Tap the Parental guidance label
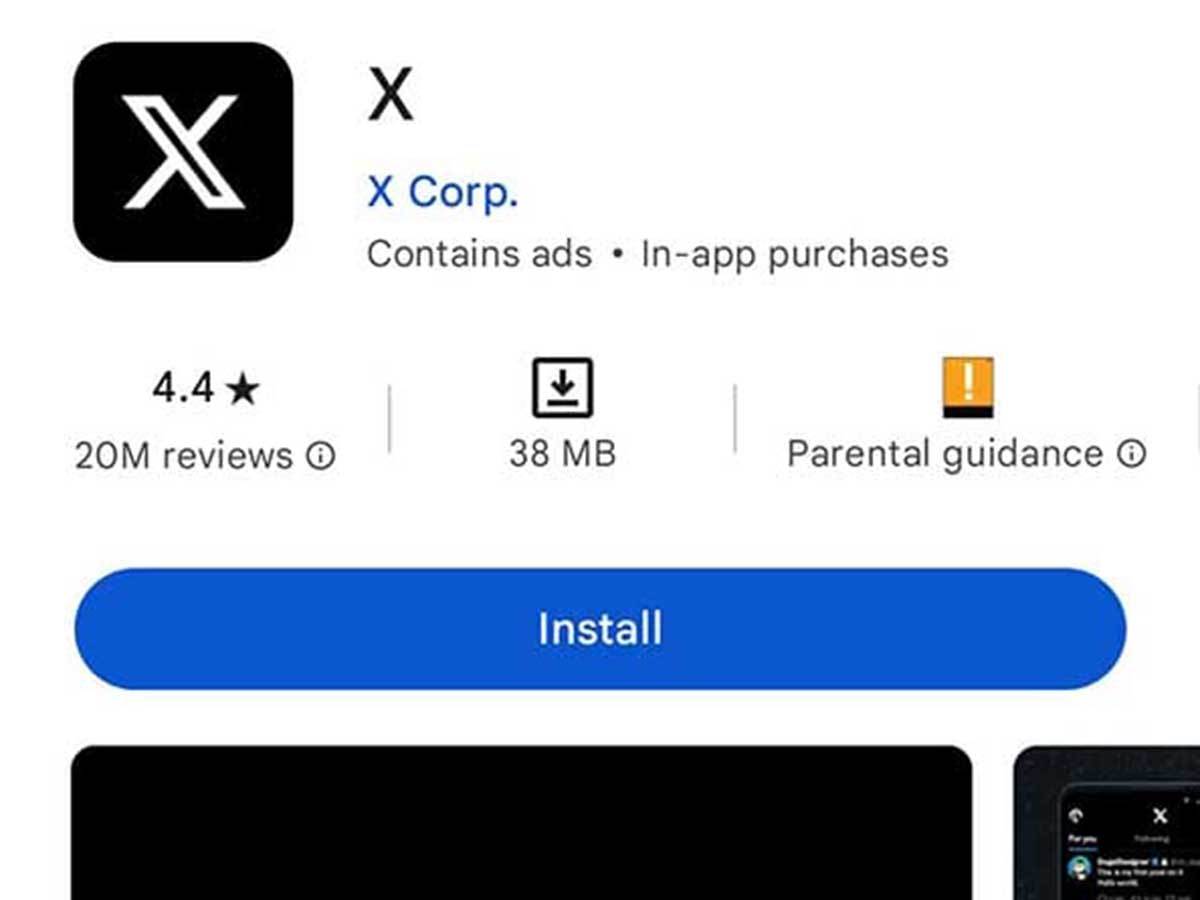 (x=945, y=455)
